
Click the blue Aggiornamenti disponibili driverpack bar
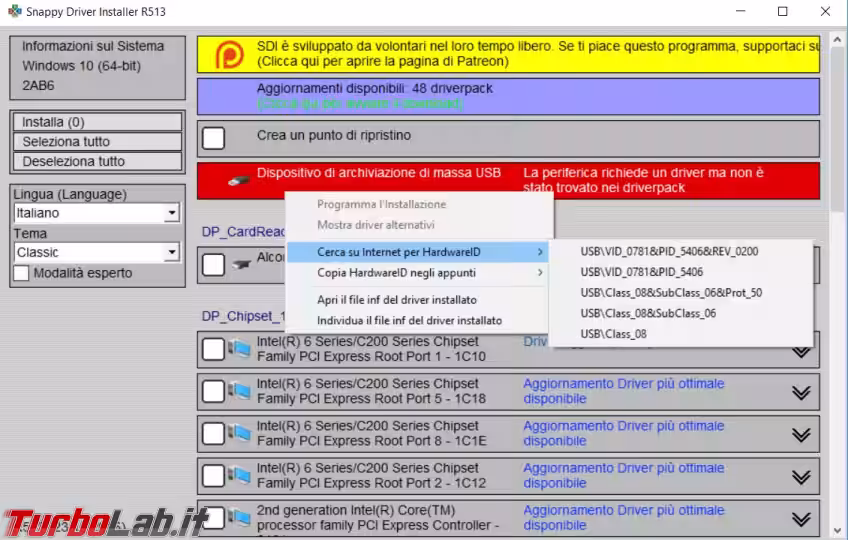pos(508,96)
